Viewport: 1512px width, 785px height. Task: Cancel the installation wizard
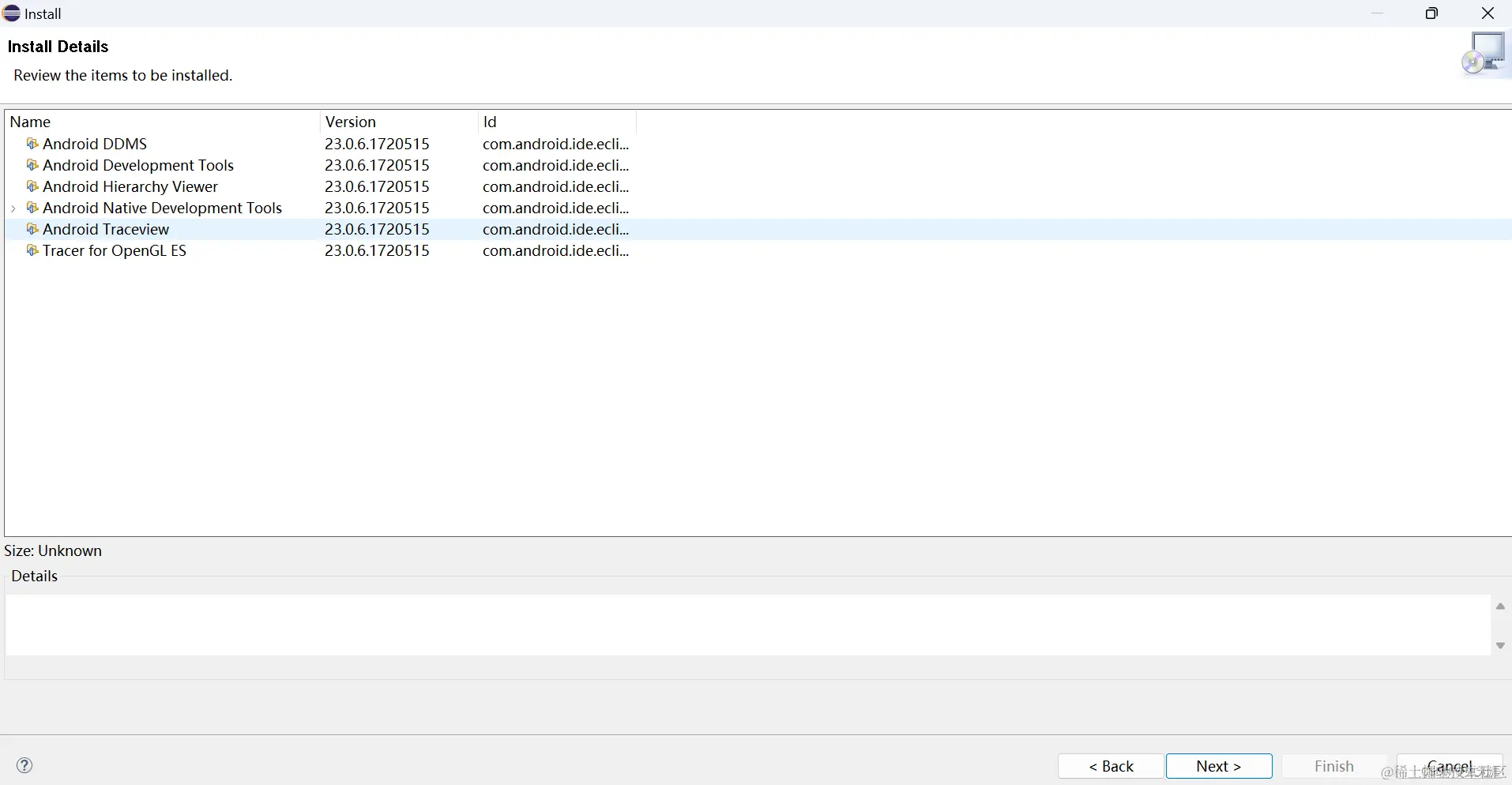coord(1450,766)
